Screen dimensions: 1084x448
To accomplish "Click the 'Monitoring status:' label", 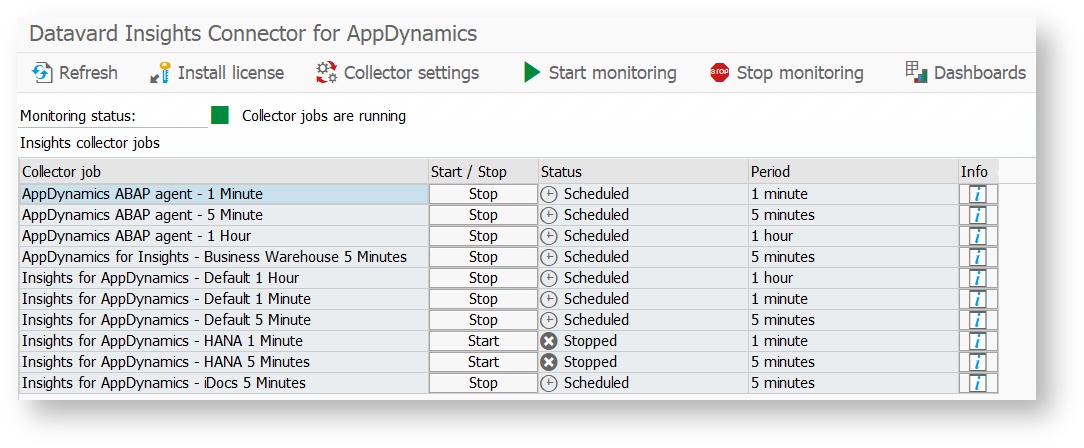I will [x=77, y=116].
